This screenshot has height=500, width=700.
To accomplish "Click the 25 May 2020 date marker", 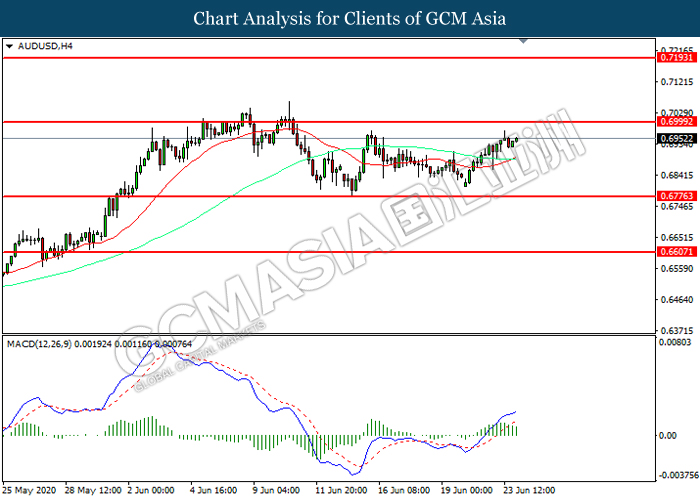I will (29, 490).
